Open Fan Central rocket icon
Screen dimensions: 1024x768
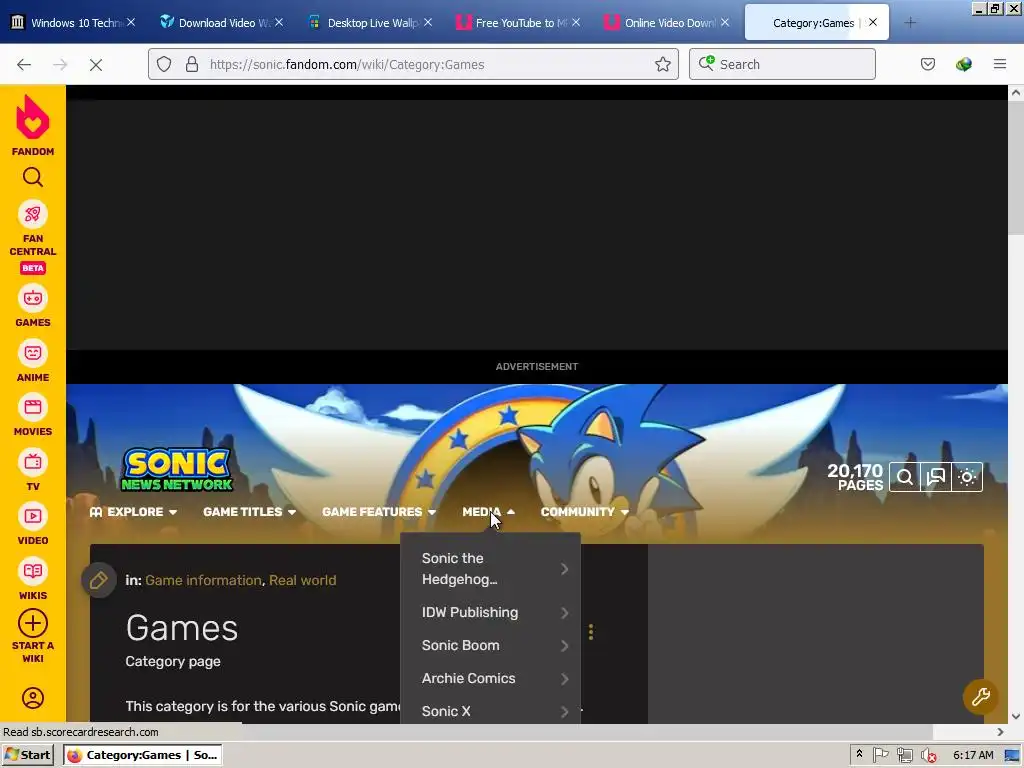(x=33, y=214)
